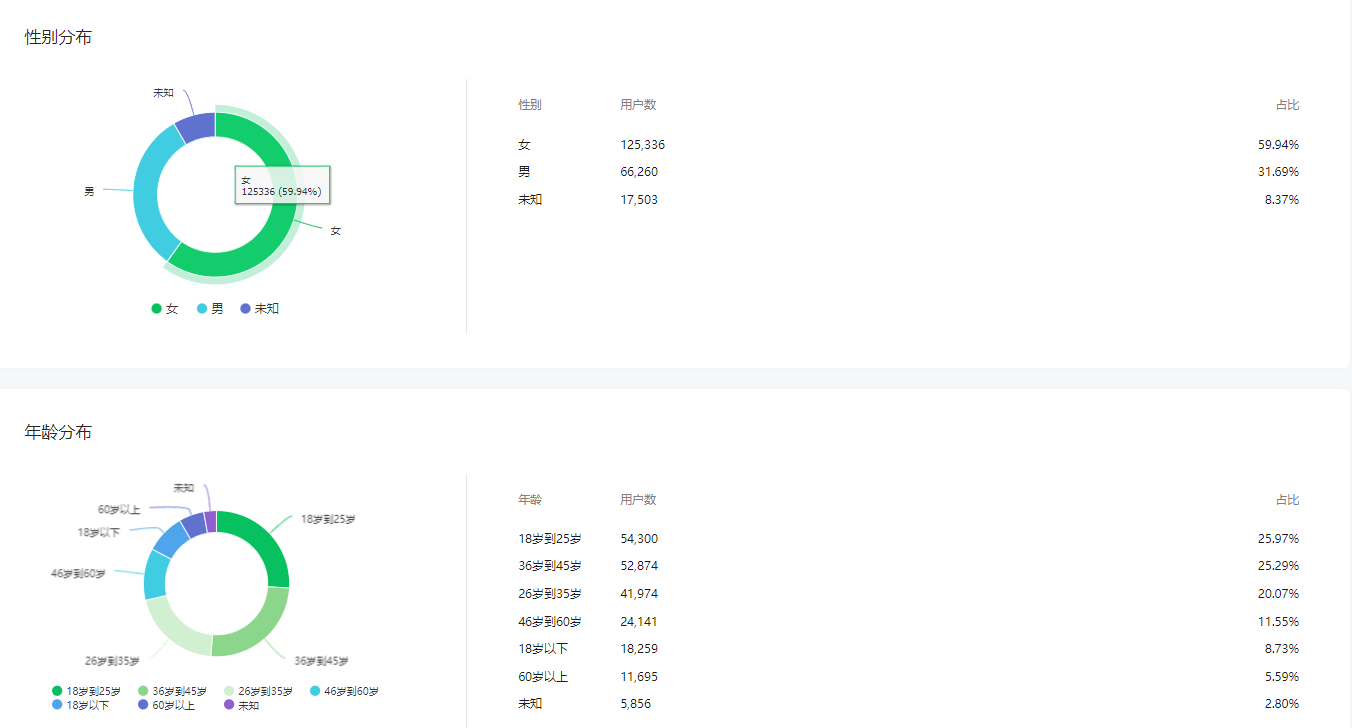Click the 年龄分布 section title

pos(58,432)
